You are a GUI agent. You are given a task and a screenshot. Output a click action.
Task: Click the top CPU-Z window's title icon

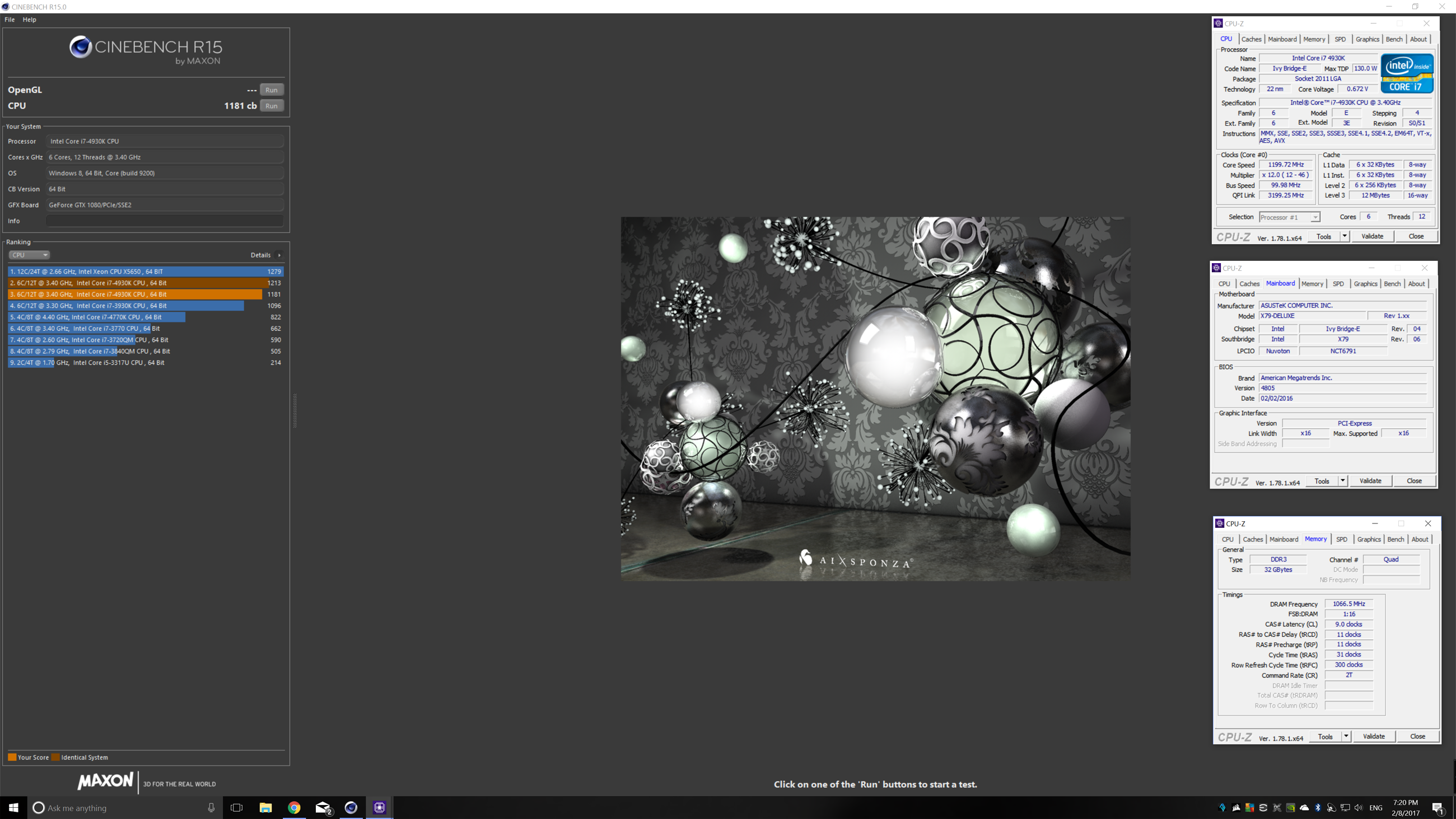(1217, 23)
